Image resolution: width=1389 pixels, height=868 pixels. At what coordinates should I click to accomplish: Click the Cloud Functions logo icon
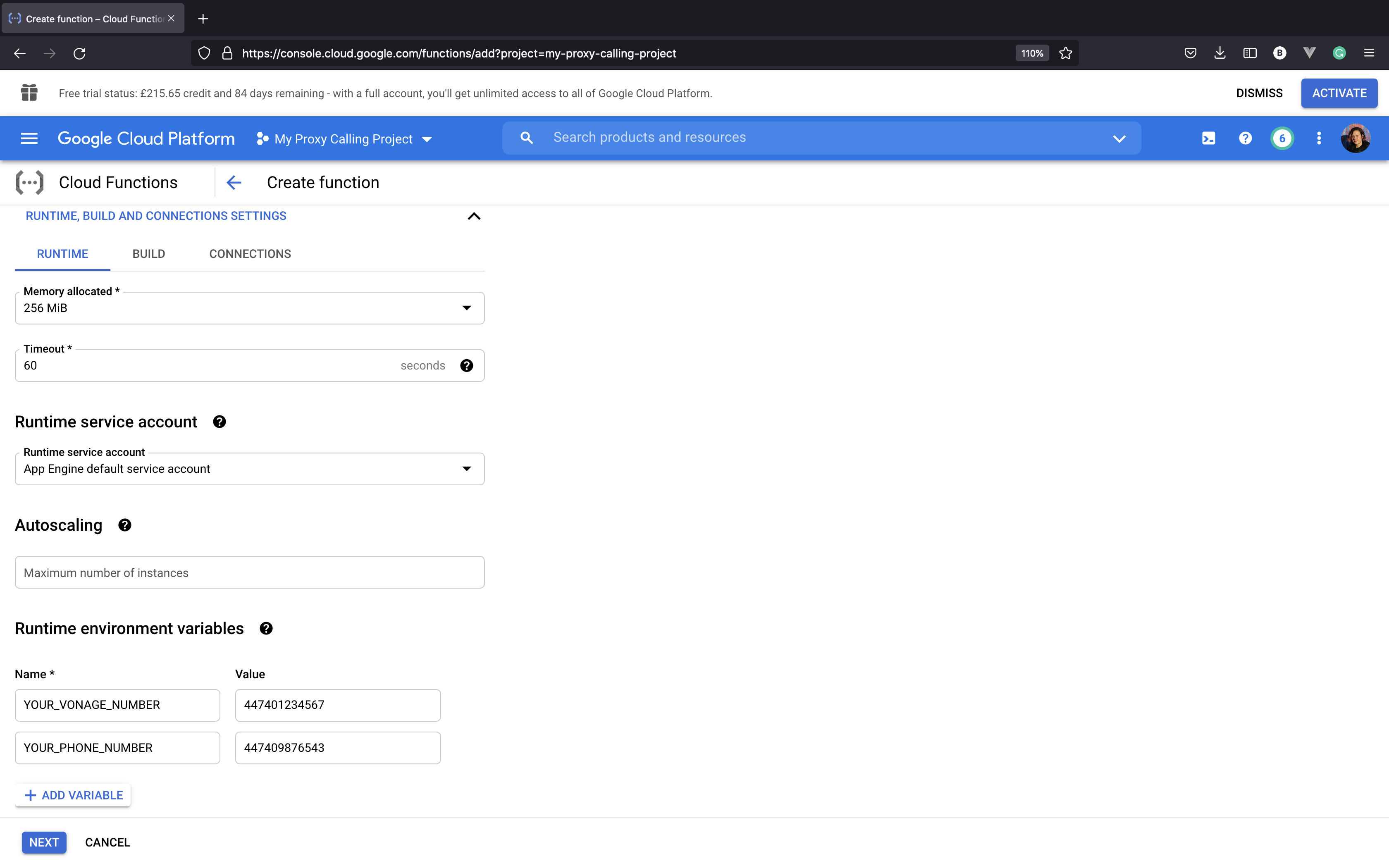pyautogui.click(x=29, y=183)
